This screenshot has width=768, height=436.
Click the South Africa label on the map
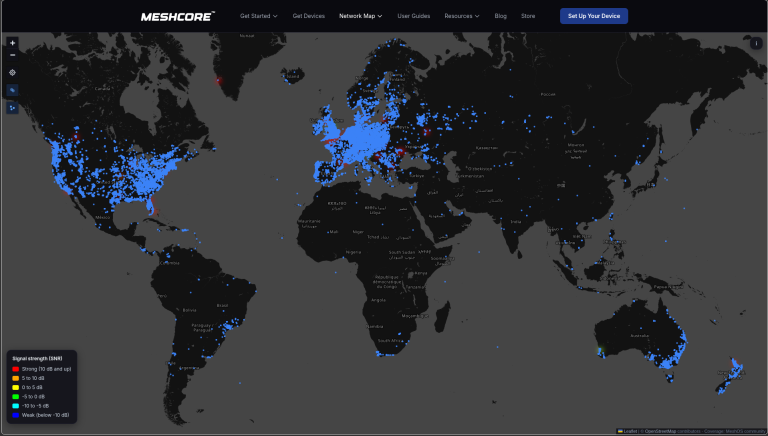(390, 341)
